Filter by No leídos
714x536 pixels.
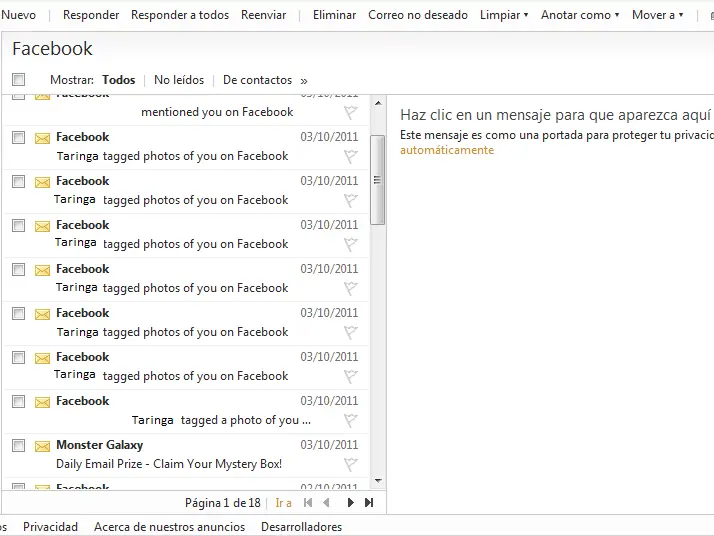coord(179,80)
